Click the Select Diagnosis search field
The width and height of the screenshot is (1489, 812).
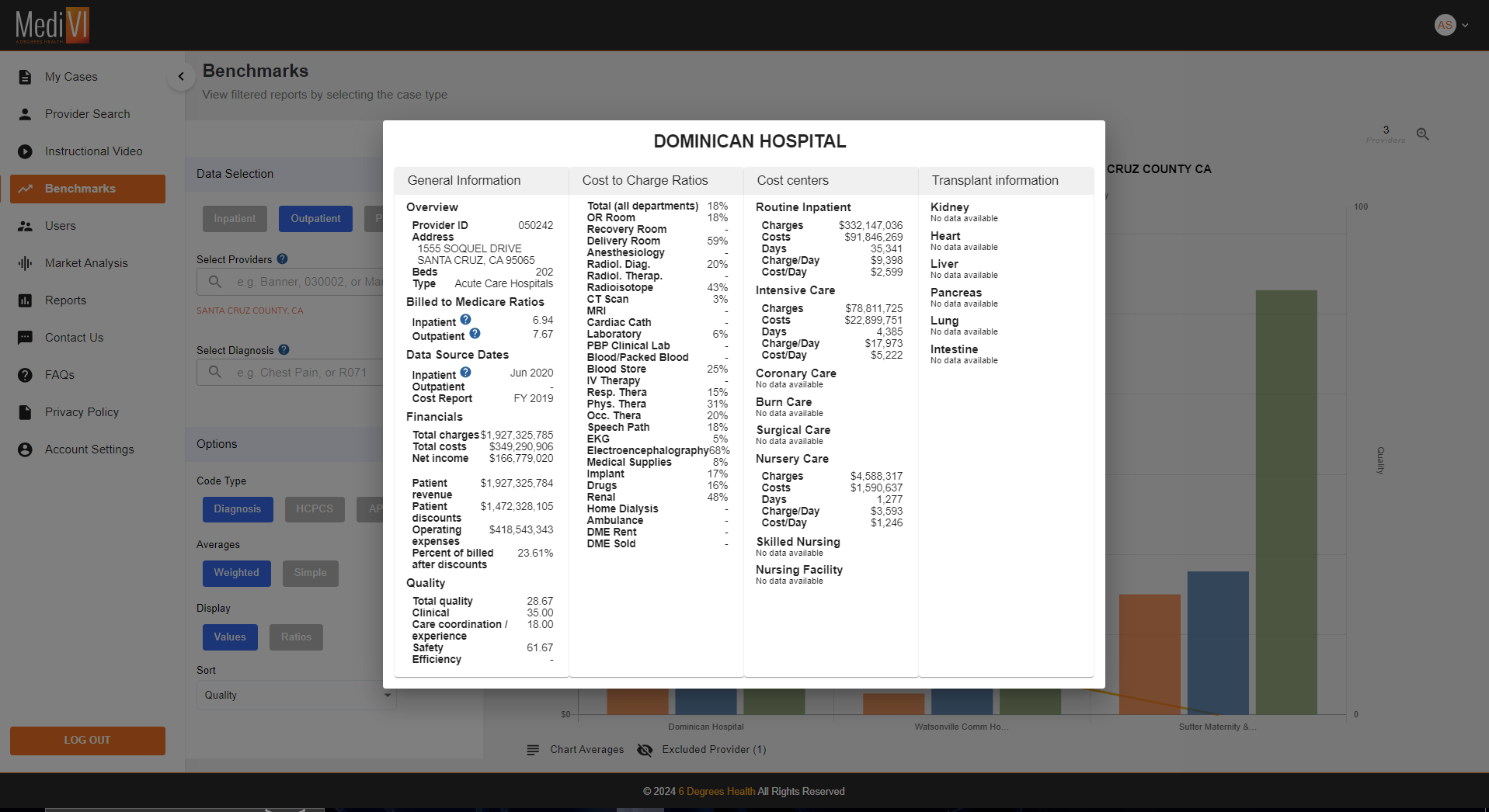(x=296, y=373)
